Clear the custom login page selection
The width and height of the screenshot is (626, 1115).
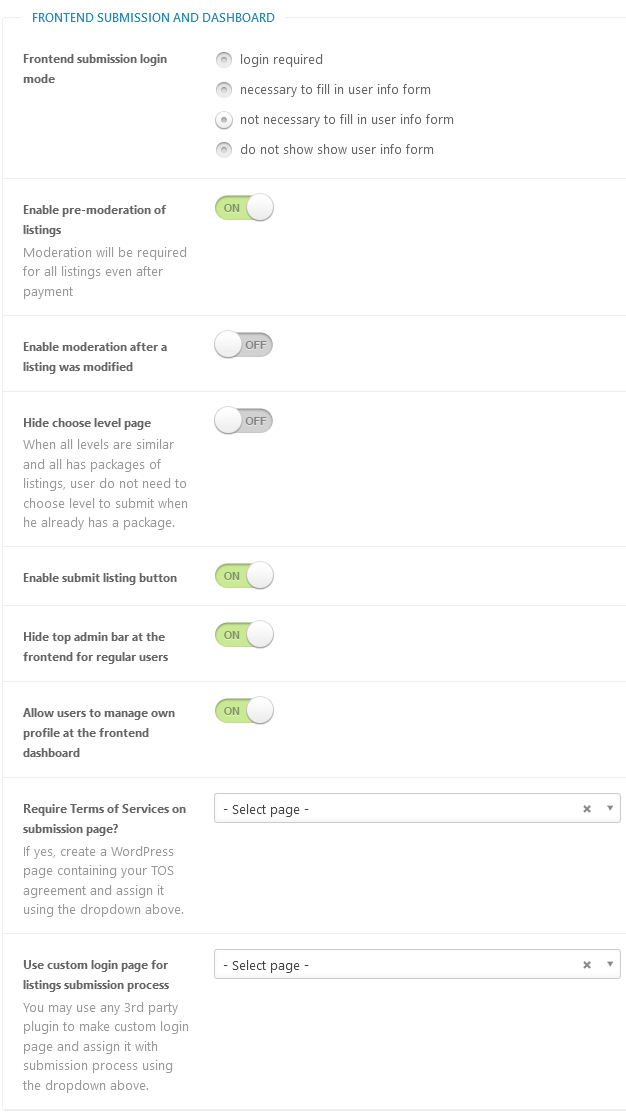pyautogui.click(x=587, y=964)
